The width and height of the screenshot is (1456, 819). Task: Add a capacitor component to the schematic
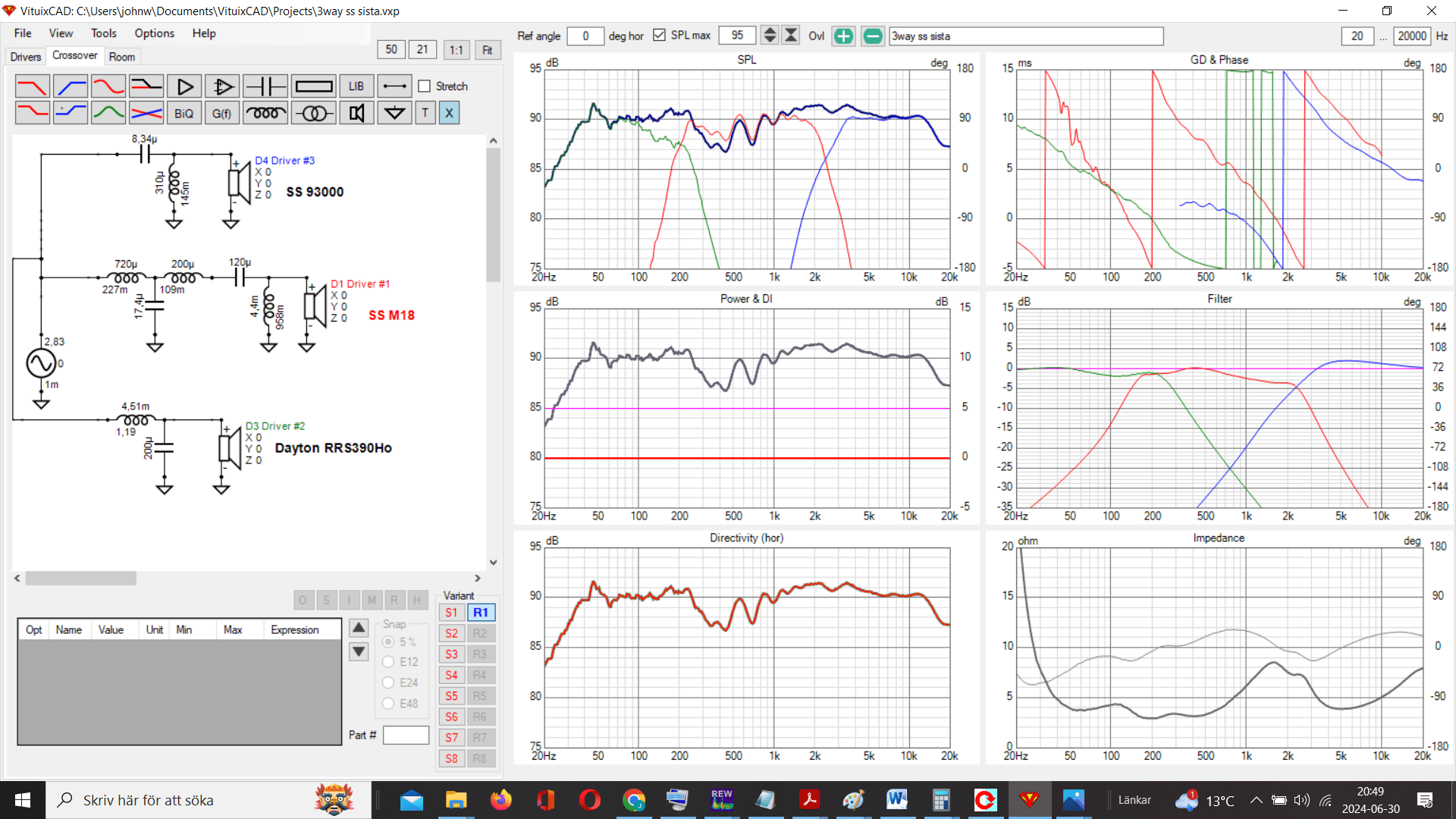click(265, 86)
